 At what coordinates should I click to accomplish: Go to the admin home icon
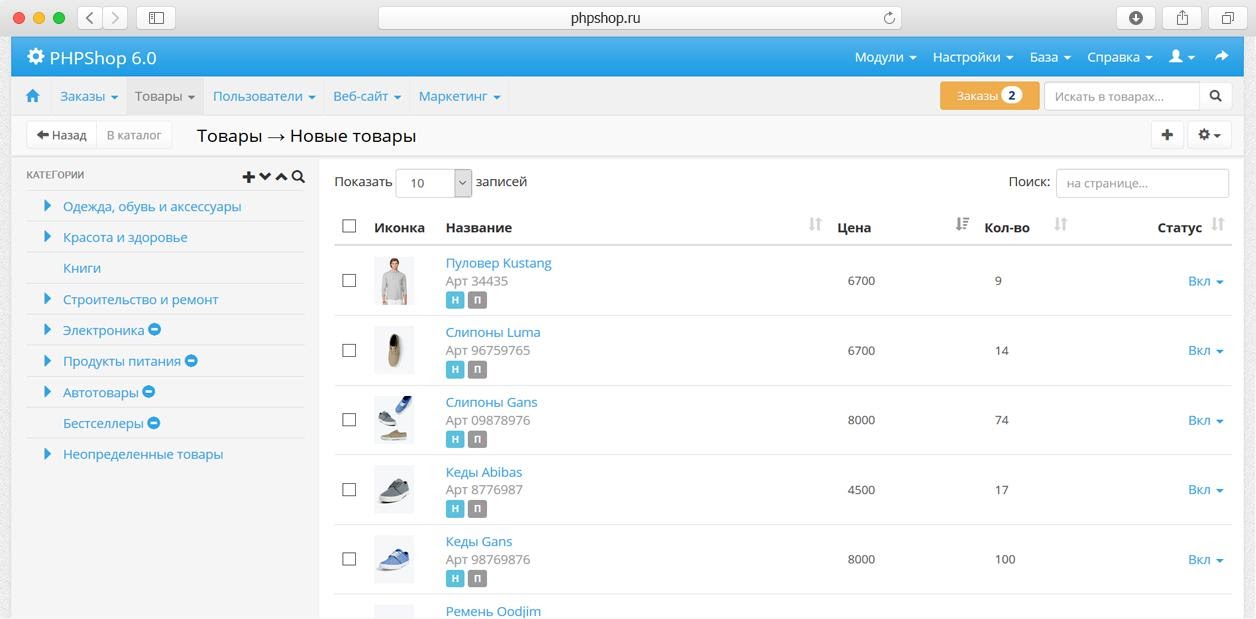point(33,96)
